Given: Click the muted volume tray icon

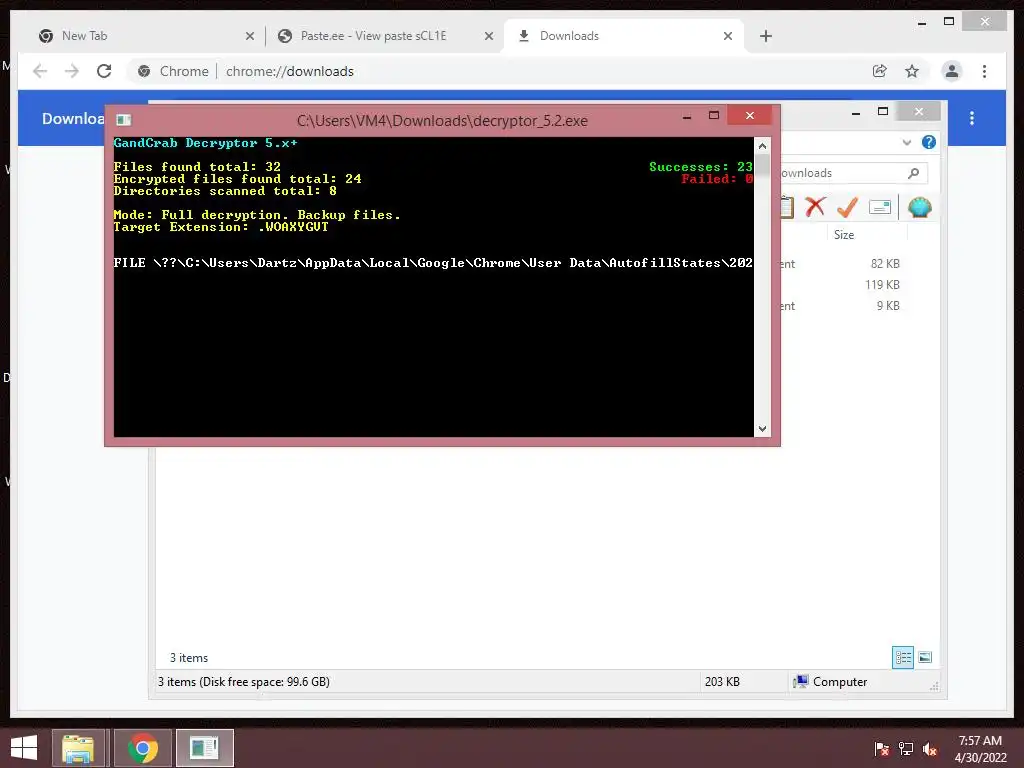Looking at the screenshot, I should [x=930, y=749].
